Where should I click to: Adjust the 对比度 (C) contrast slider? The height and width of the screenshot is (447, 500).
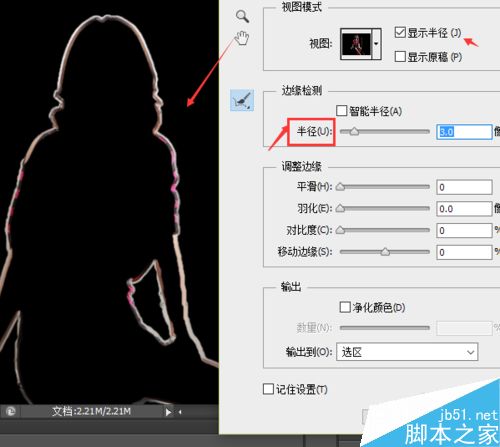click(x=340, y=230)
